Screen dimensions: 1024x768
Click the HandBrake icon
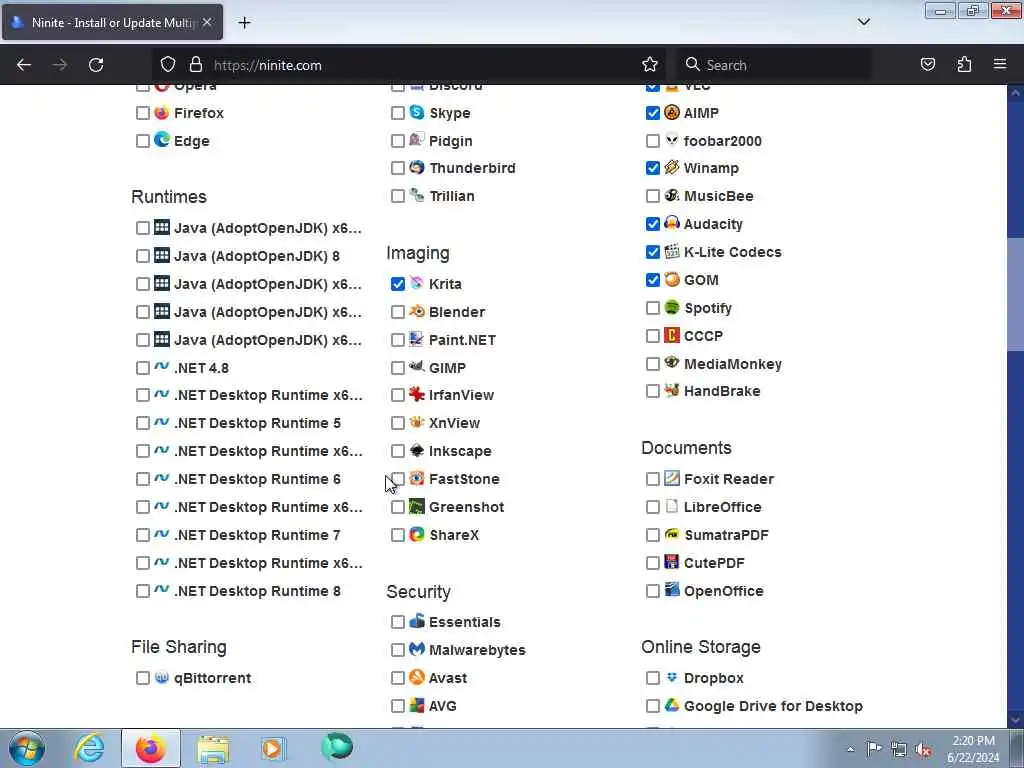pos(672,391)
